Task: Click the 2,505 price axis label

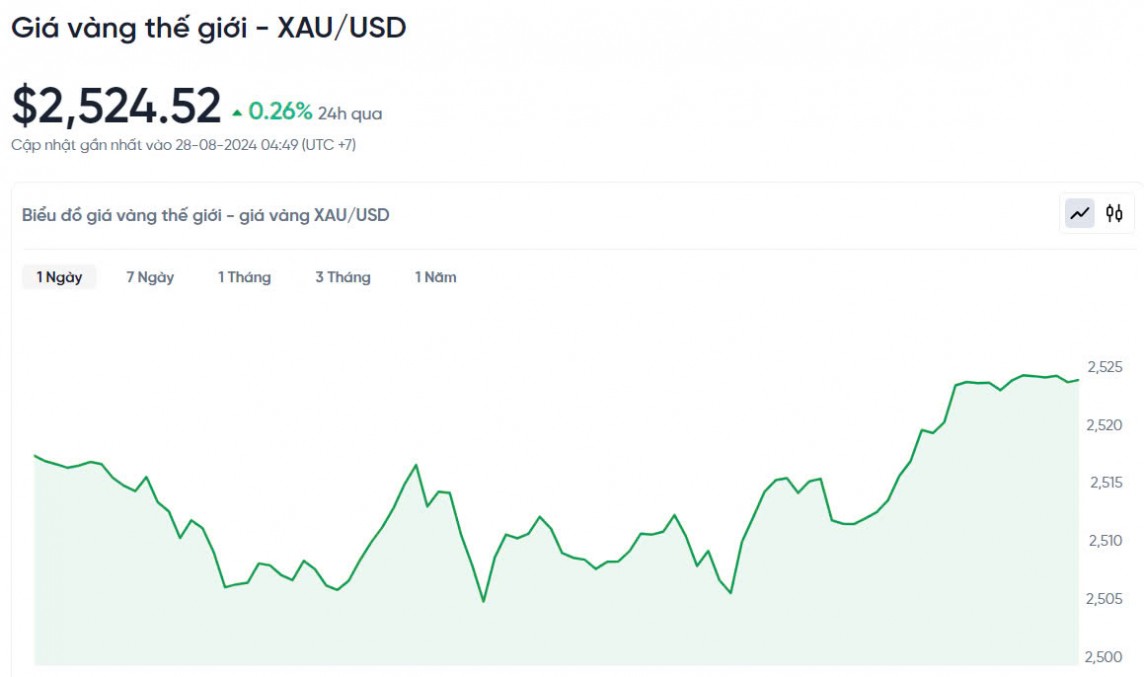Action: click(1105, 599)
